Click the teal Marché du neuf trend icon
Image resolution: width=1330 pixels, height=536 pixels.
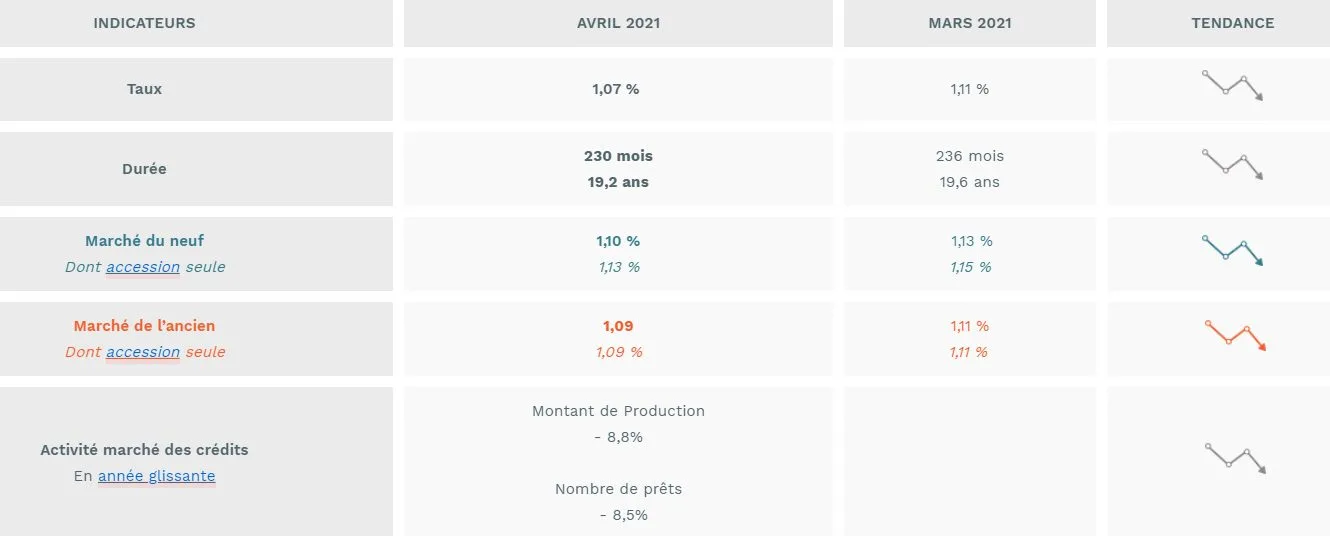click(x=1233, y=250)
